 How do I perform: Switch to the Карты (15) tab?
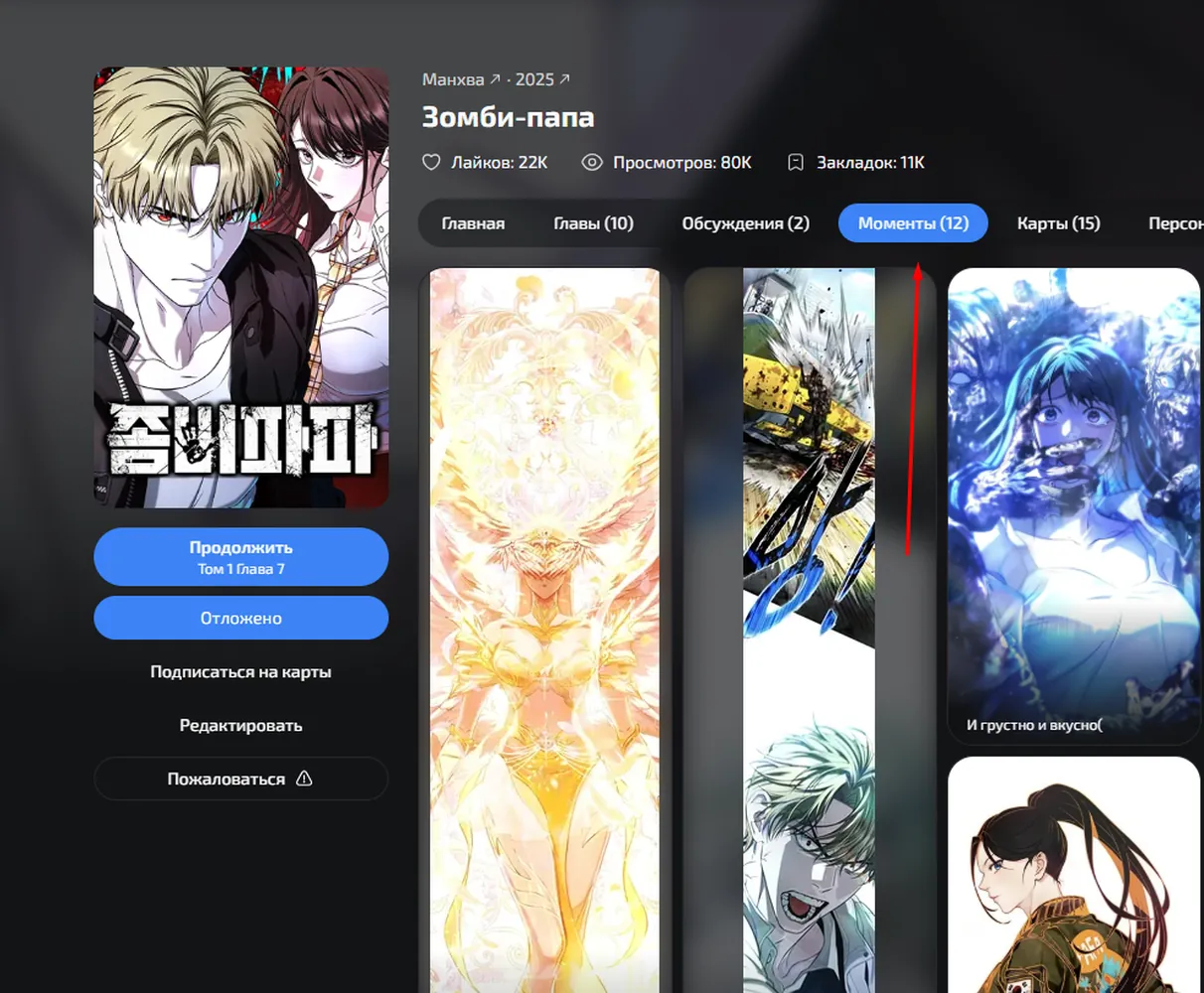click(x=1058, y=223)
